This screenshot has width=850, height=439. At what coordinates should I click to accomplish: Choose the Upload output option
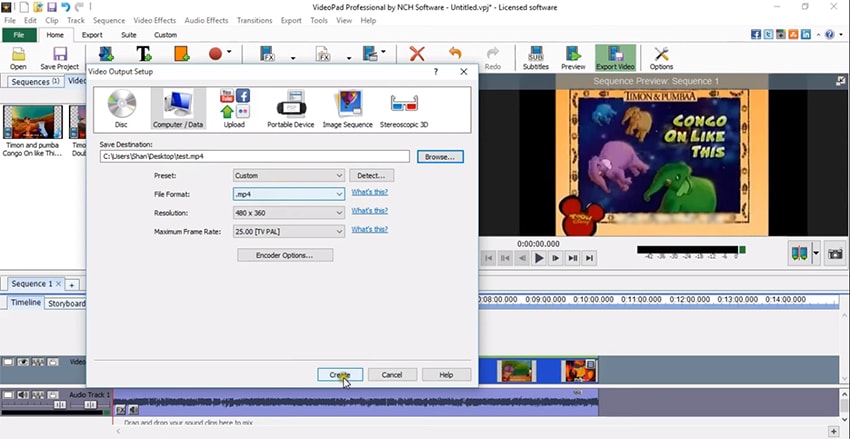click(234, 109)
